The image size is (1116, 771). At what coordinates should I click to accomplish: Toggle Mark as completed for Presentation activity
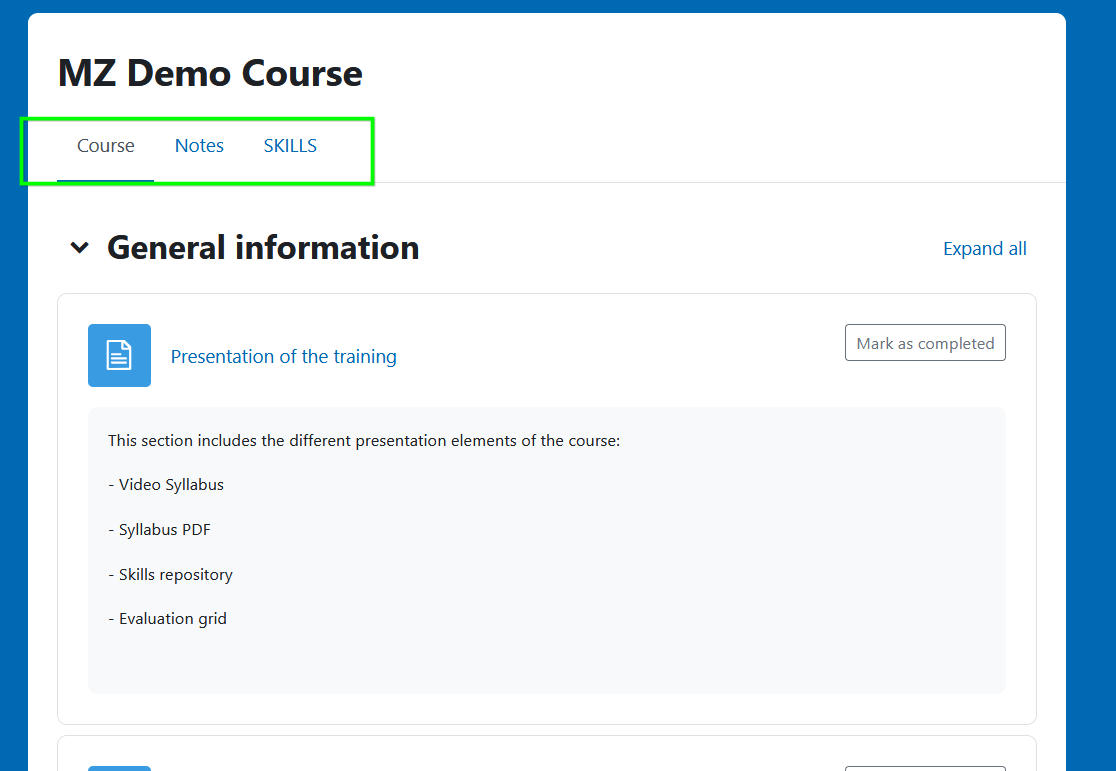pos(925,343)
